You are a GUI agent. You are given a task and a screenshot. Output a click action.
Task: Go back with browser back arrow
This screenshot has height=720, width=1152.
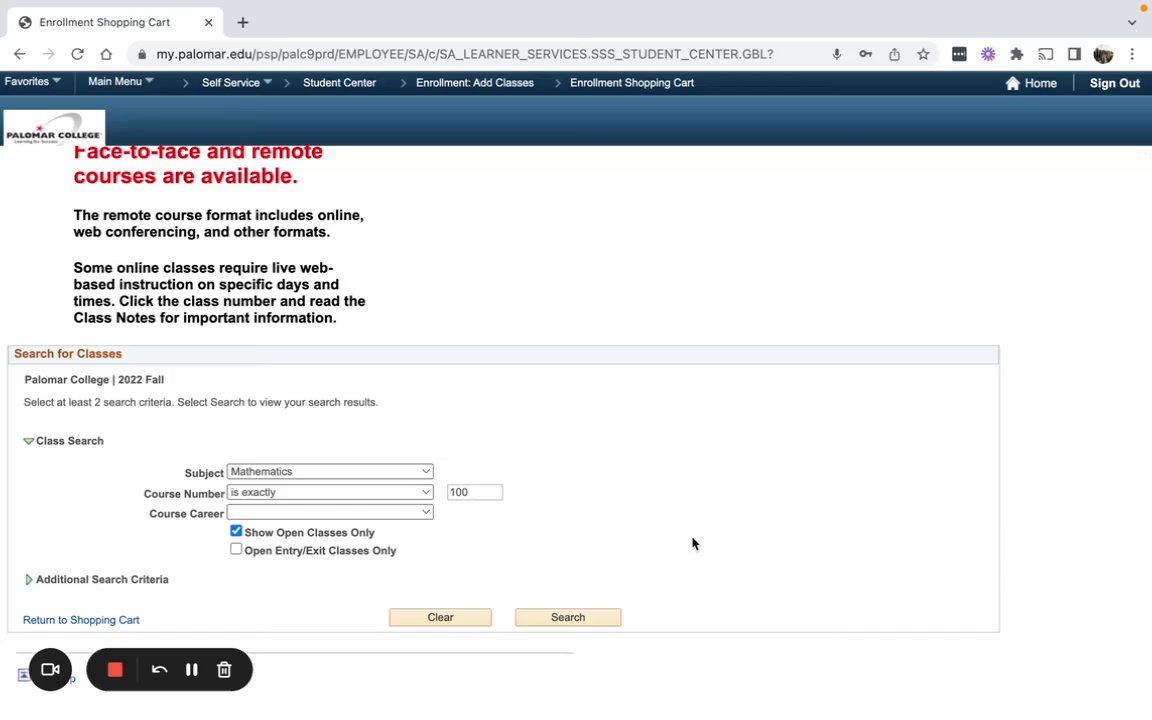click(20, 54)
